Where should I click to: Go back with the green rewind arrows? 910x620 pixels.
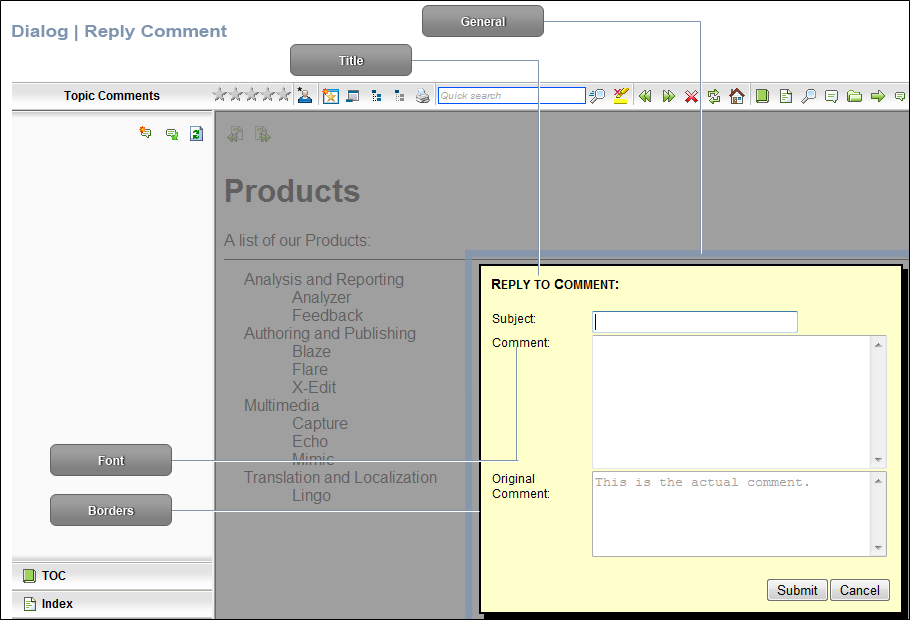645,96
